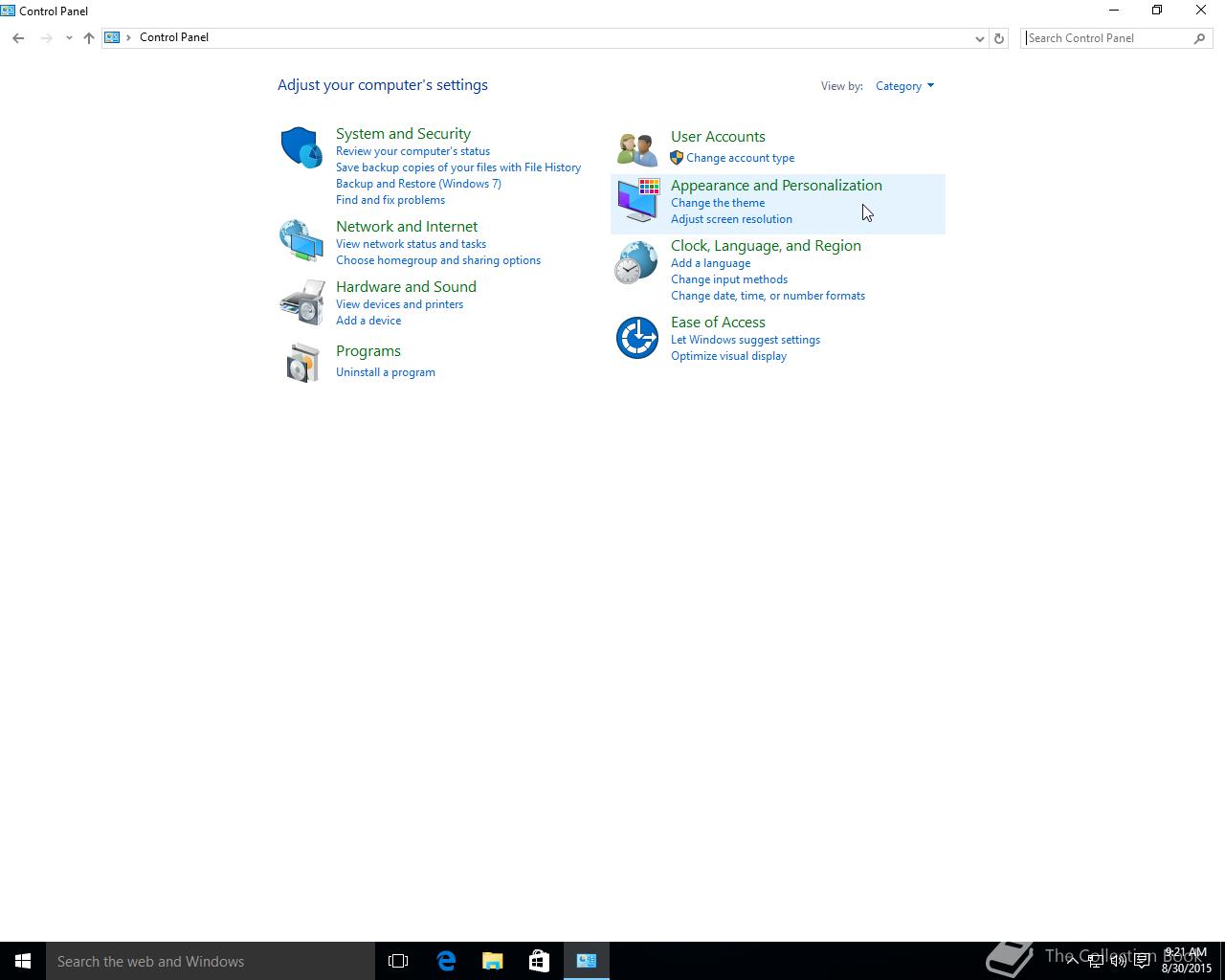Image resolution: width=1225 pixels, height=980 pixels.
Task: Click Change date, time, or number formats
Action: (768, 296)
